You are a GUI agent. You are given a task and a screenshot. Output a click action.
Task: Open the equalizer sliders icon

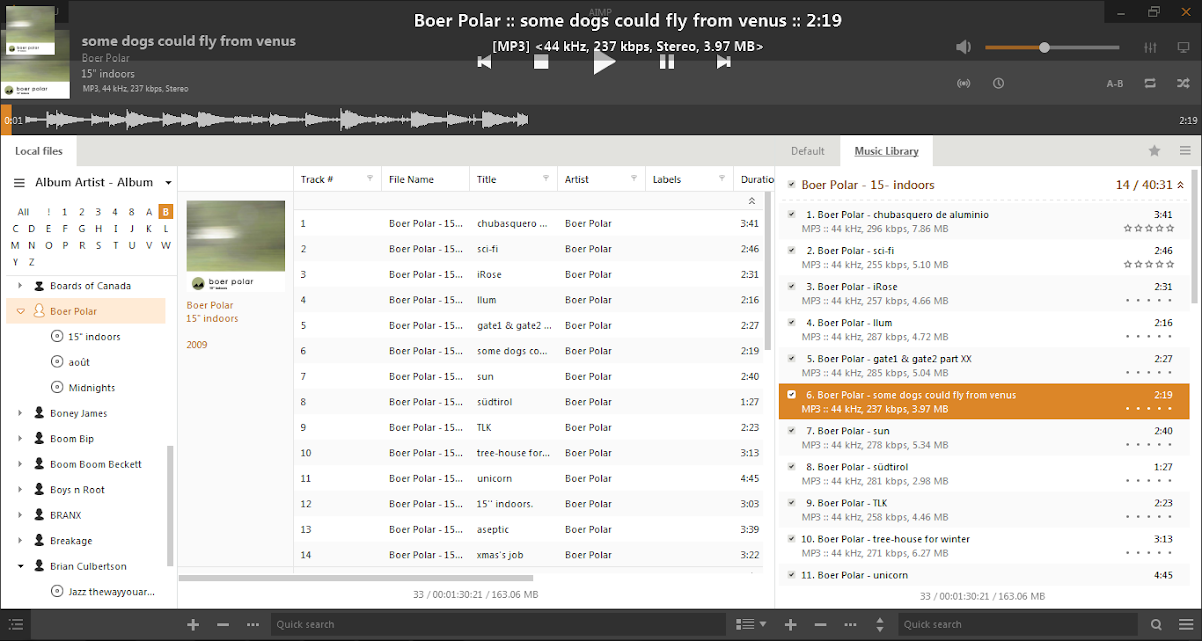tap(1150, 47)
